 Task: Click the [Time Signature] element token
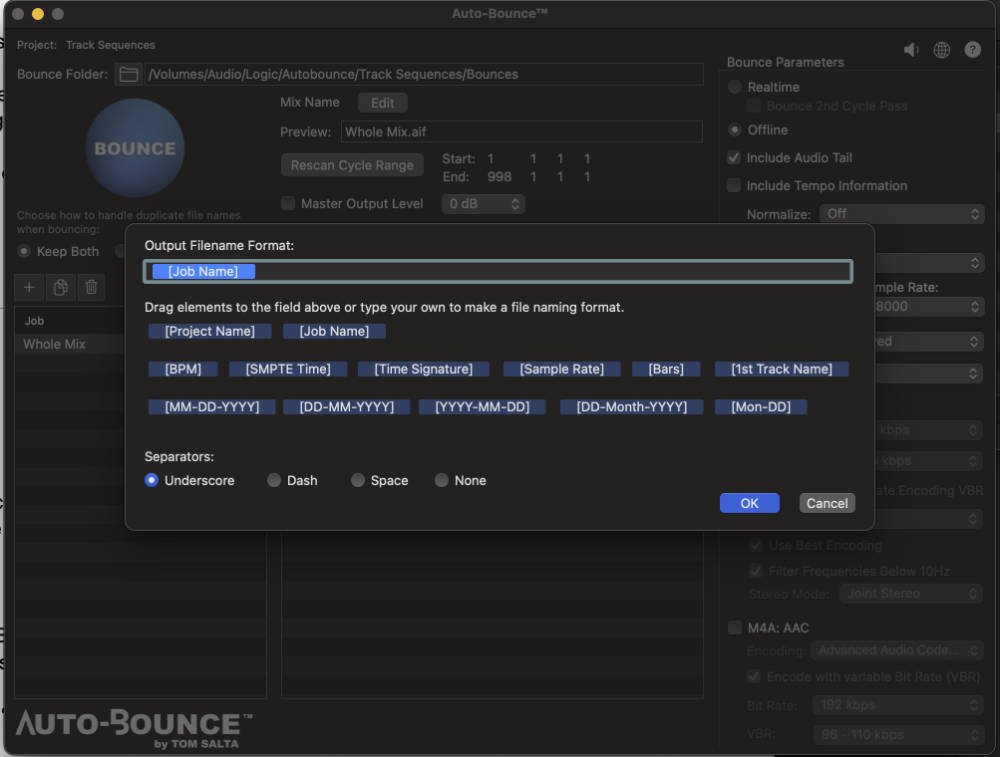pos(423,369)
